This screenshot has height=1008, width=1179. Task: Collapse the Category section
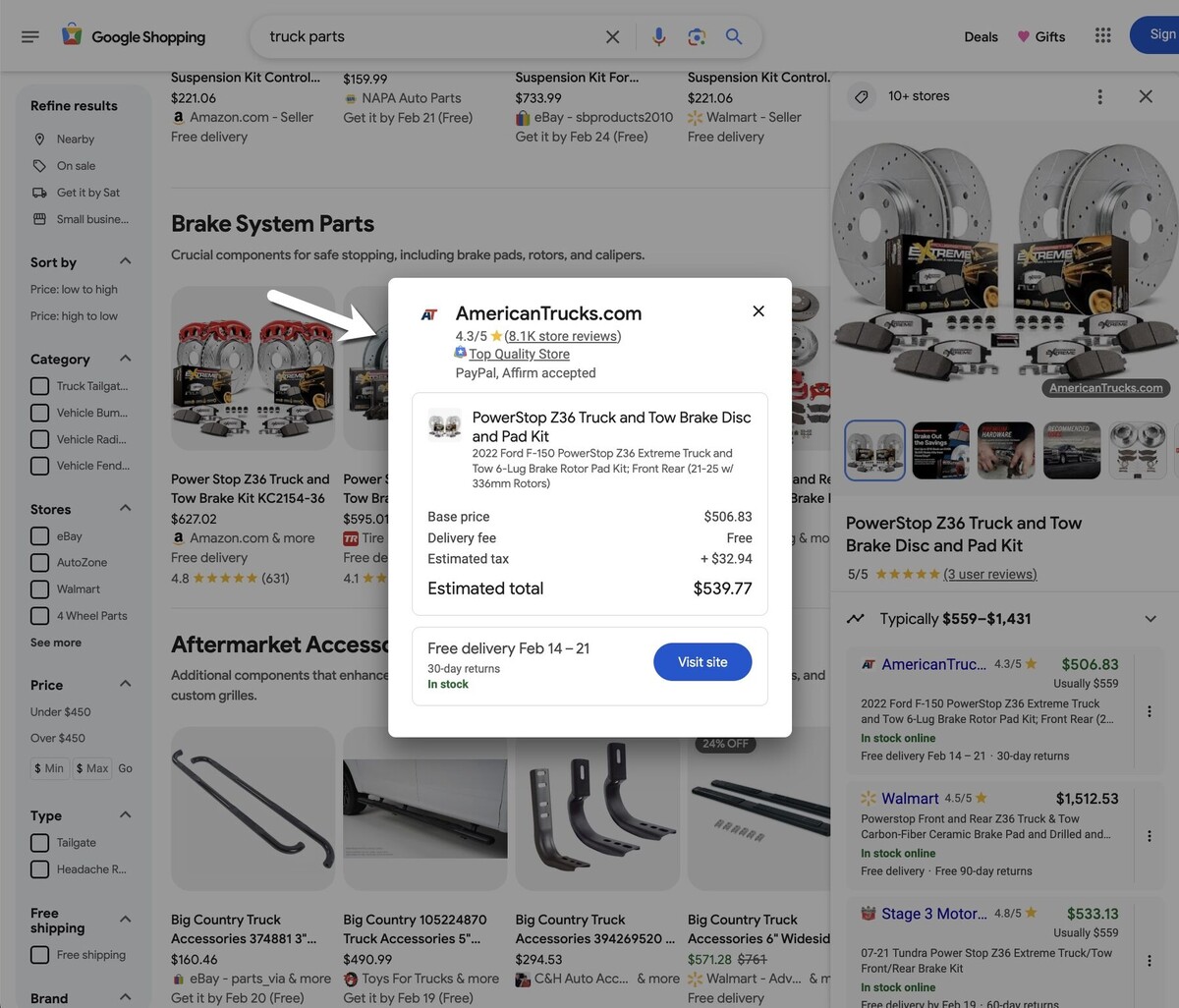pyautogui.click(x=125, y=359)
